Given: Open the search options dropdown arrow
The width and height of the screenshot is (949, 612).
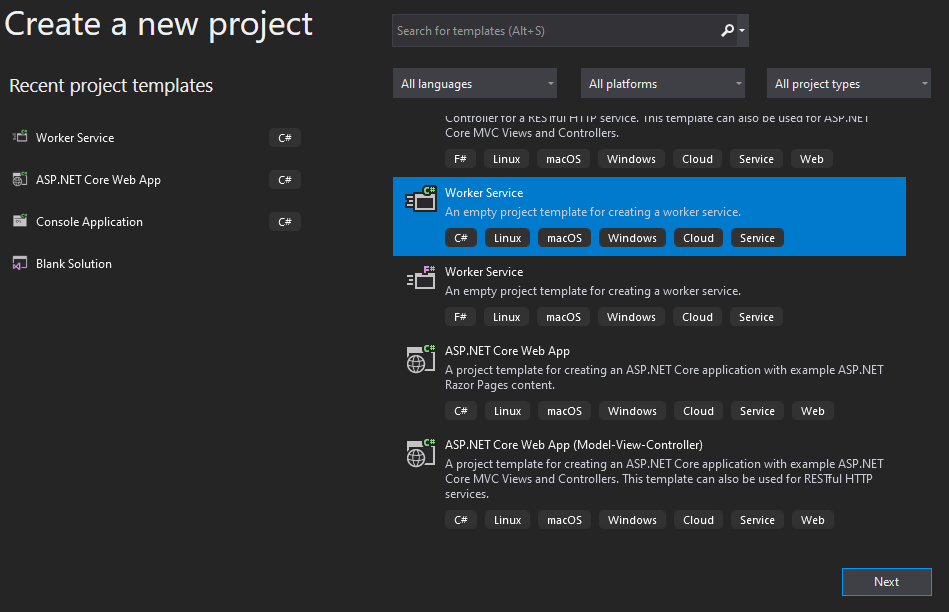Looking at the screenshot, I should [742, 31].
